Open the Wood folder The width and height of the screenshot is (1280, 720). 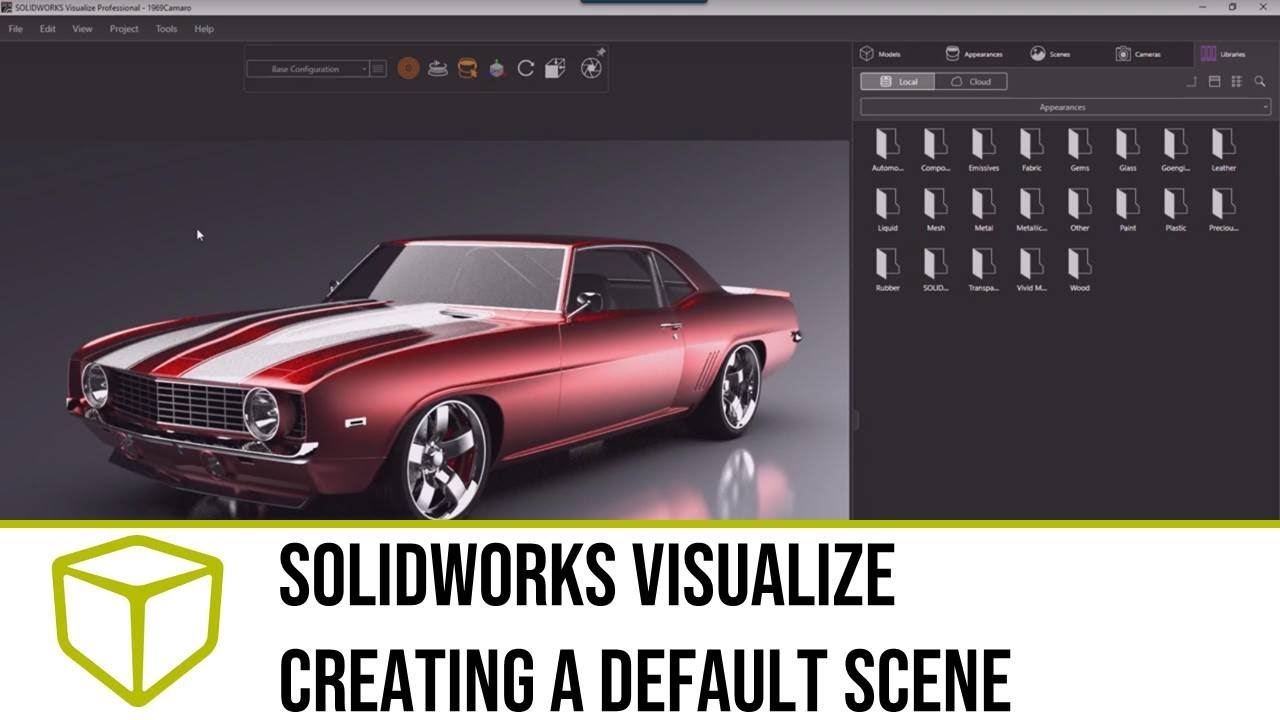click(1079, 270)
